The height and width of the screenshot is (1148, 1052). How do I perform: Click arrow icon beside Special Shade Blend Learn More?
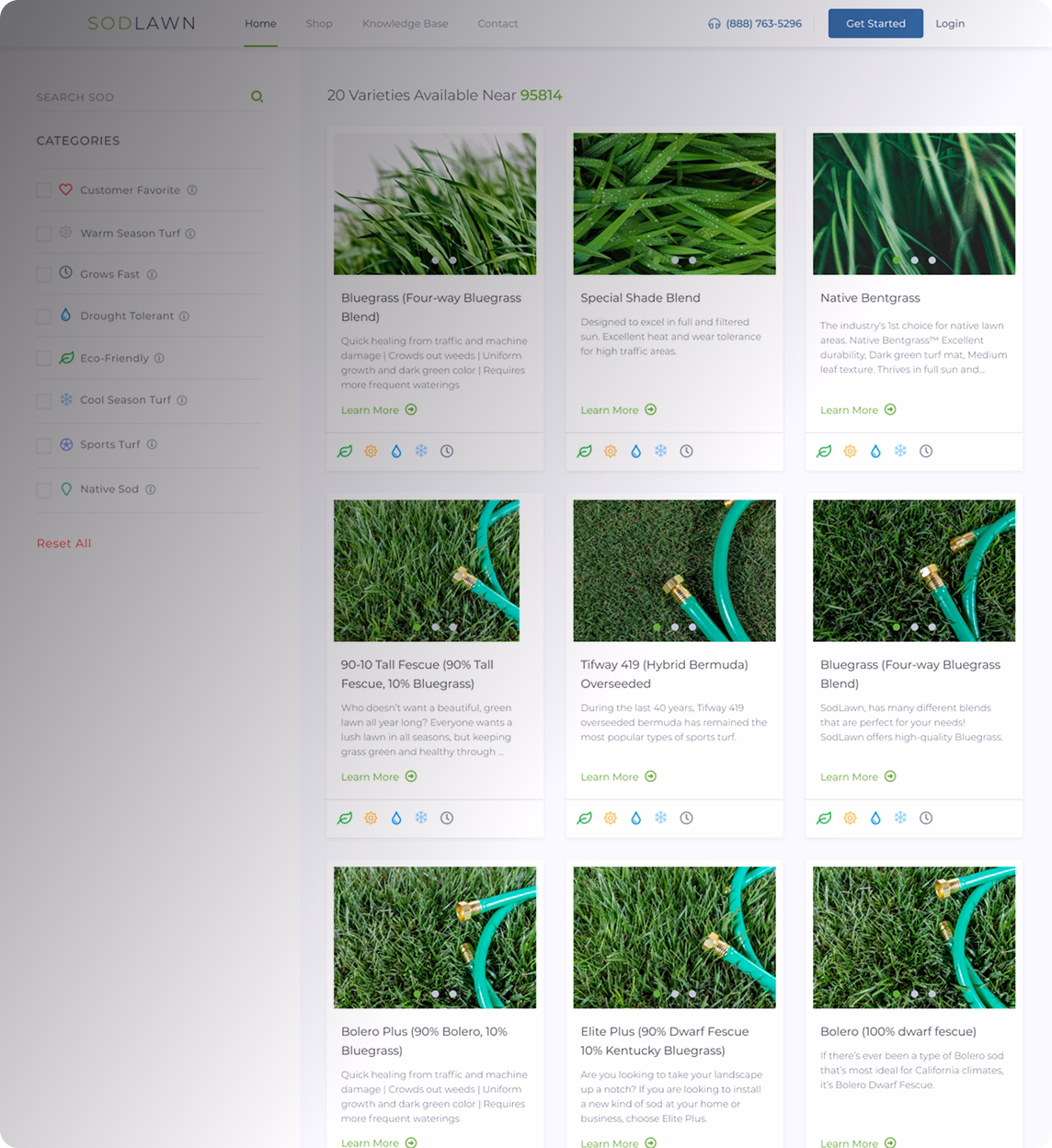click(651, 409)
